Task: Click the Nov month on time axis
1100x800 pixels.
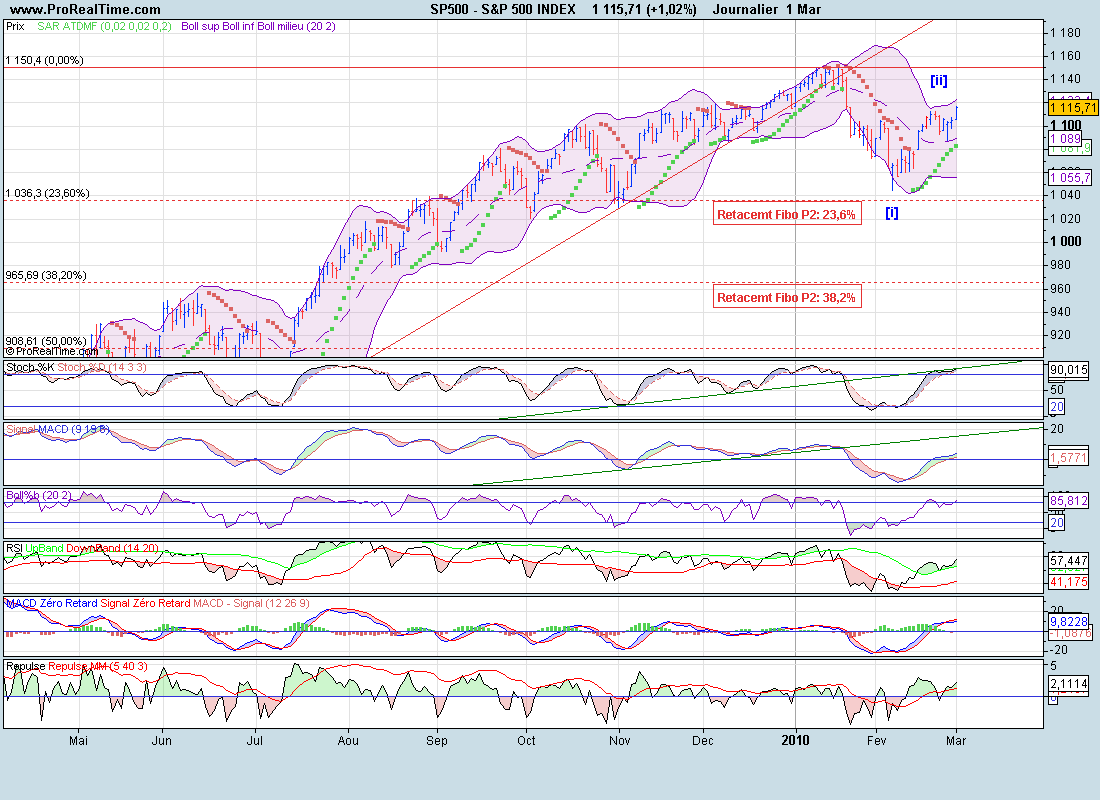Action: point(619,740)
